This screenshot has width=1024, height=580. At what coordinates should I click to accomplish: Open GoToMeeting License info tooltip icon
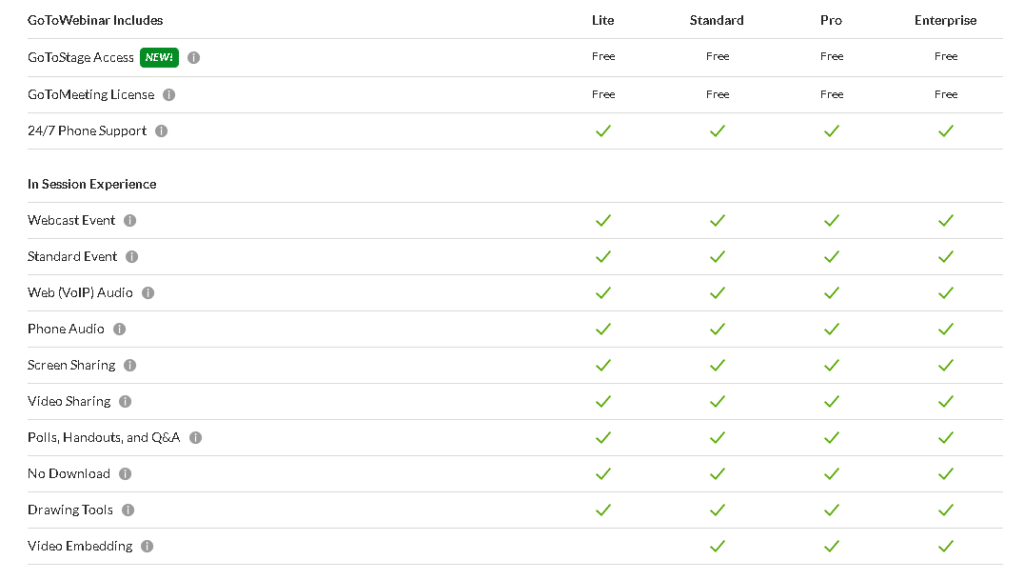click(x=169, y=95)
